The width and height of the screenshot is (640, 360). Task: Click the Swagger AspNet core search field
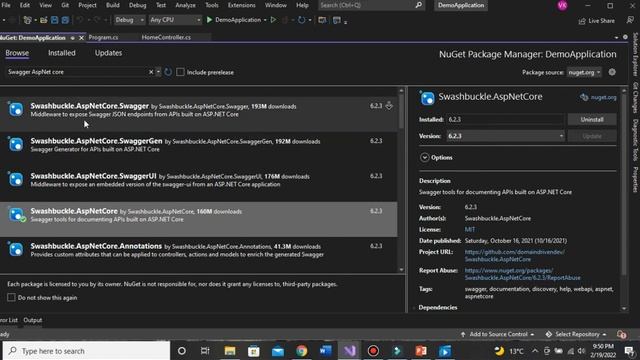77,72
